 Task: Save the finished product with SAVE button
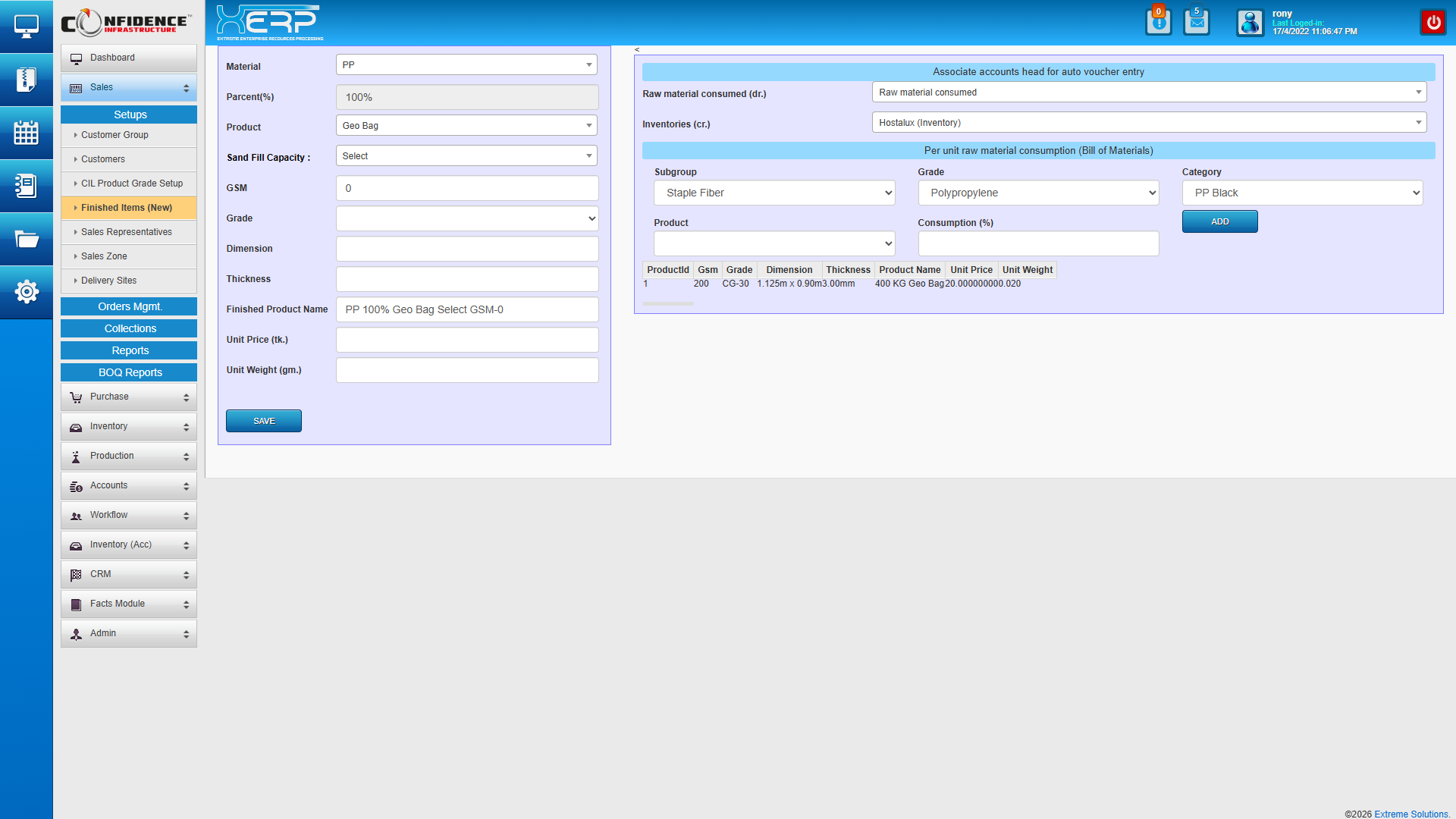(263, 420)
